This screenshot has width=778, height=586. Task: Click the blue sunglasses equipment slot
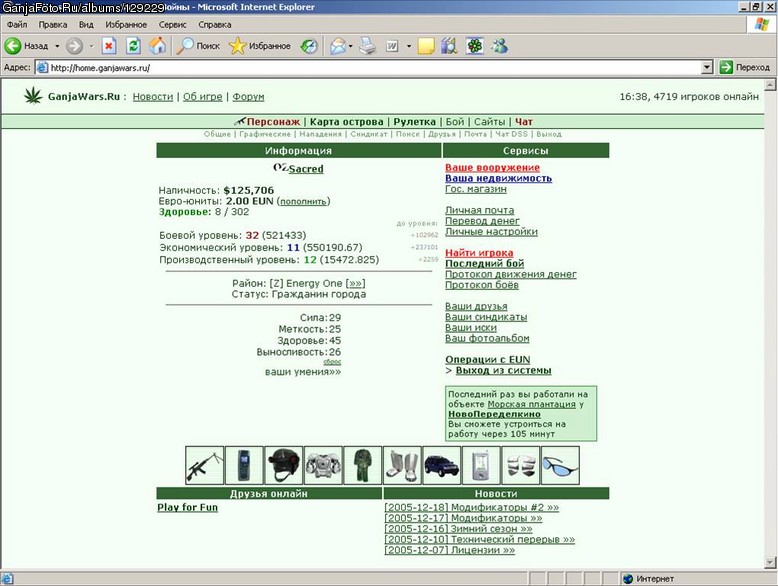560,465
